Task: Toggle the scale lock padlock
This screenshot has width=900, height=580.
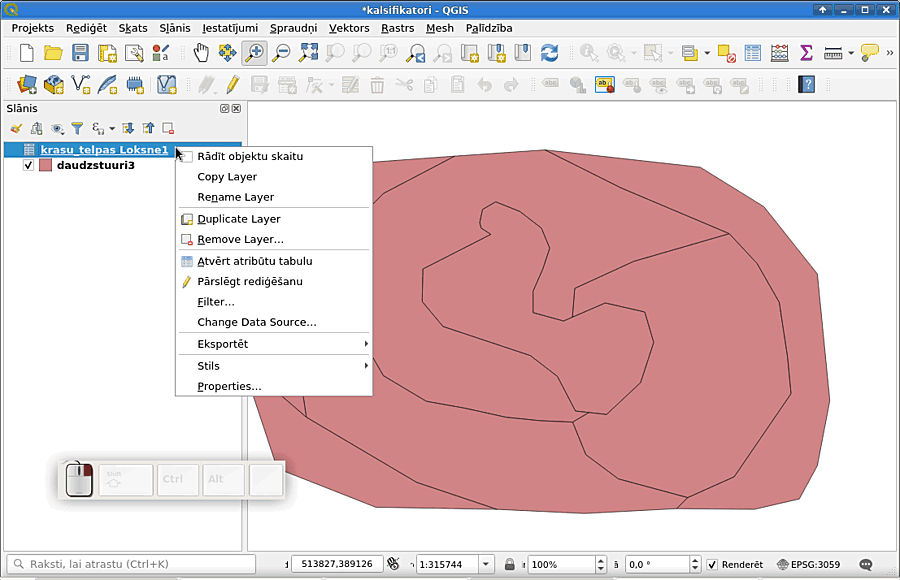Action: (x=509, y=564)
